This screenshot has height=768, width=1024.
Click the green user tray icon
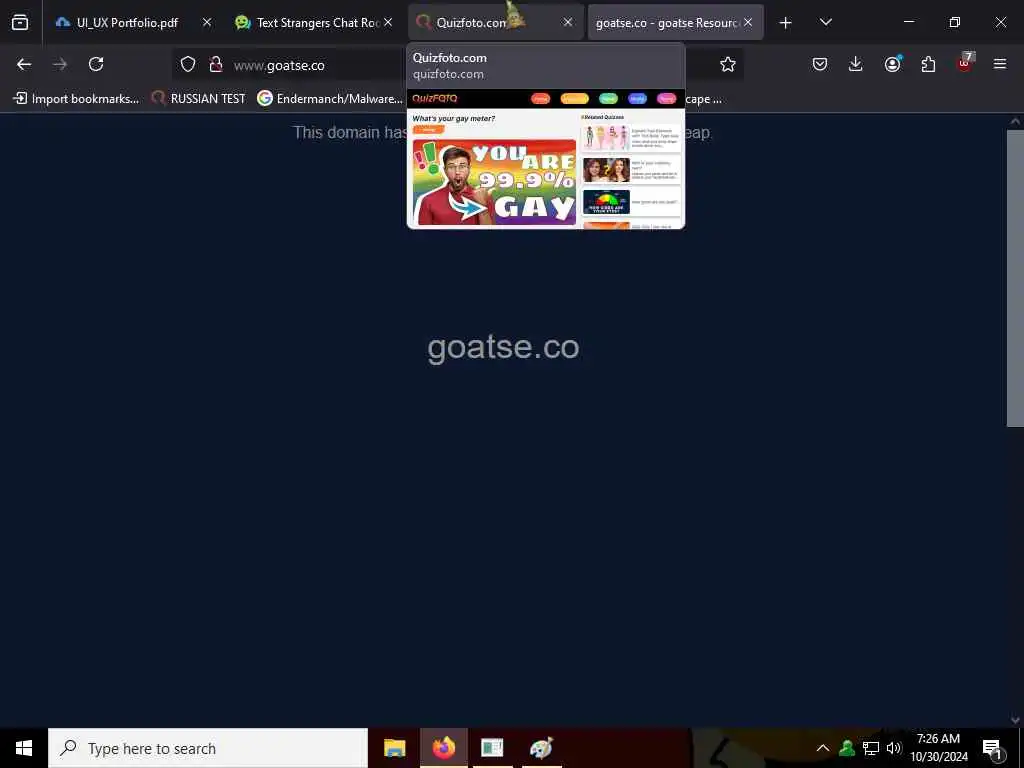click(847, 748)
